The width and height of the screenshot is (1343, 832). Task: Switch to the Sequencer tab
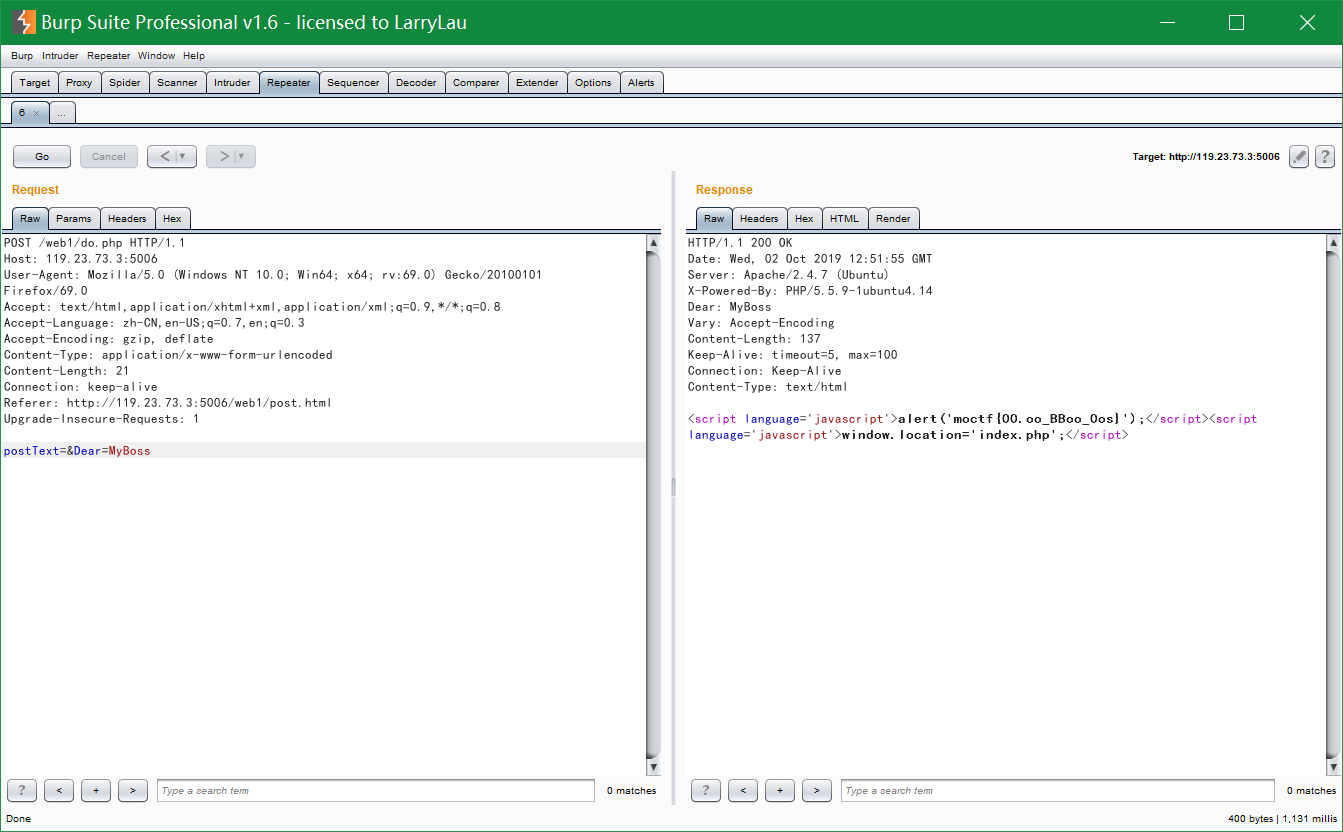click(353, 83)
